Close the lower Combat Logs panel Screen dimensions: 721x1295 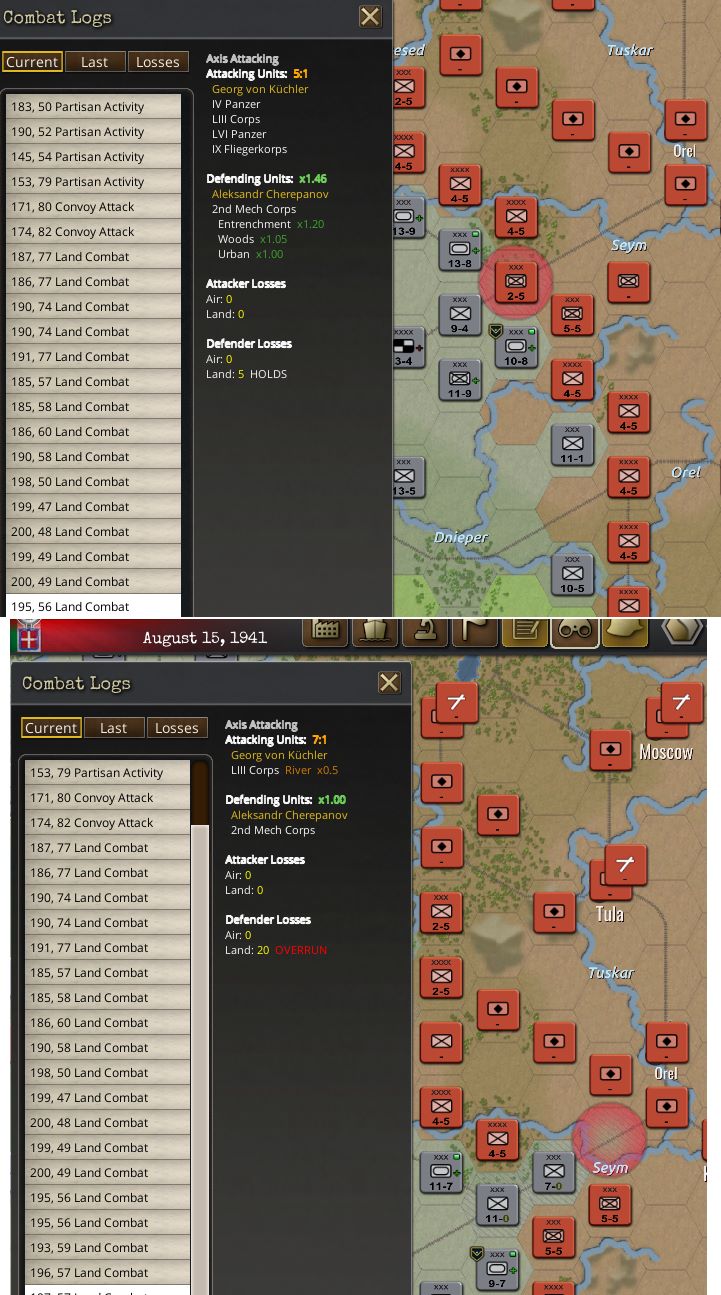coord(389,683)
